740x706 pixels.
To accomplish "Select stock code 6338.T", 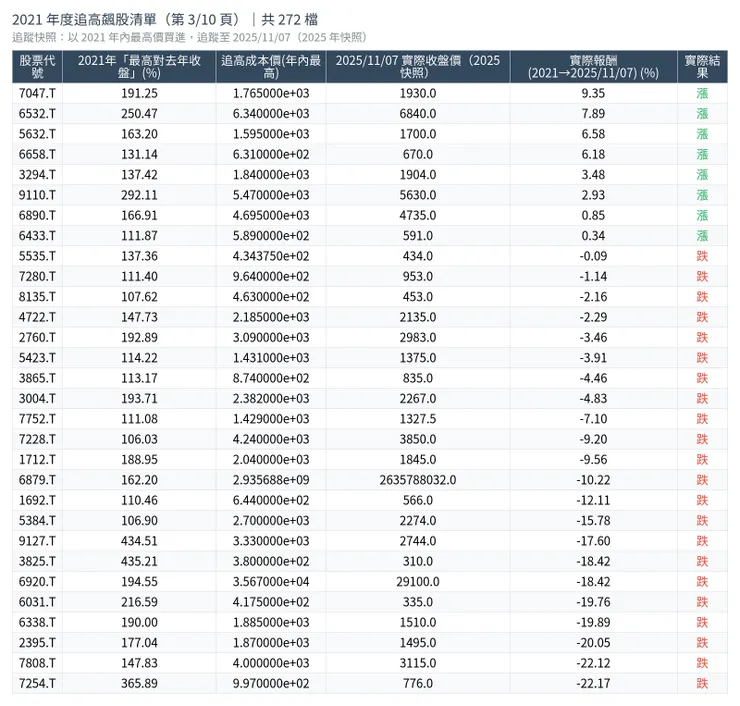I will (x=37, y=622).
